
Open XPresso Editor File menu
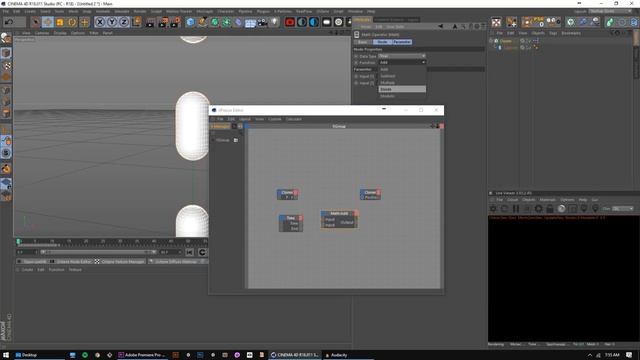[x=220, y=119]
